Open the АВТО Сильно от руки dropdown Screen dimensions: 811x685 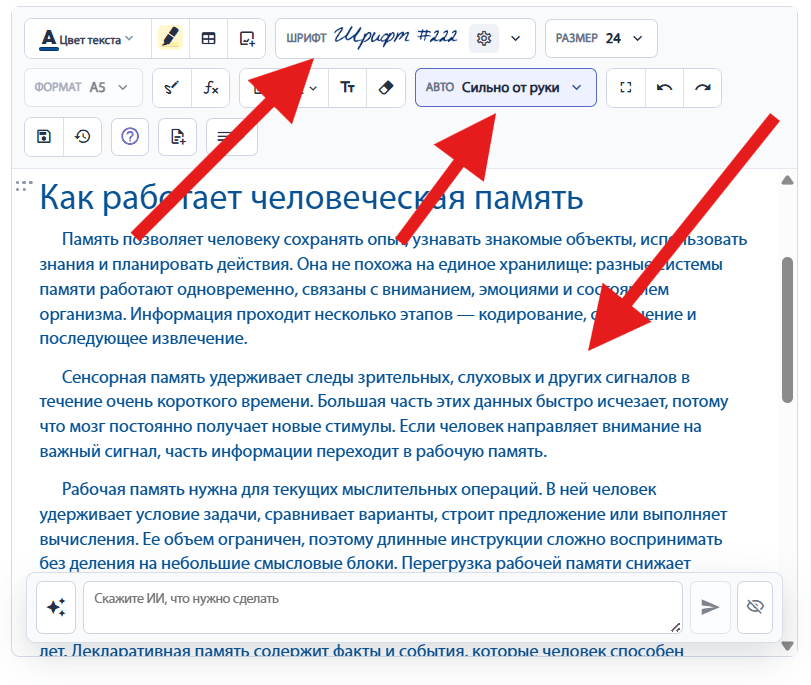click(506, 87)
